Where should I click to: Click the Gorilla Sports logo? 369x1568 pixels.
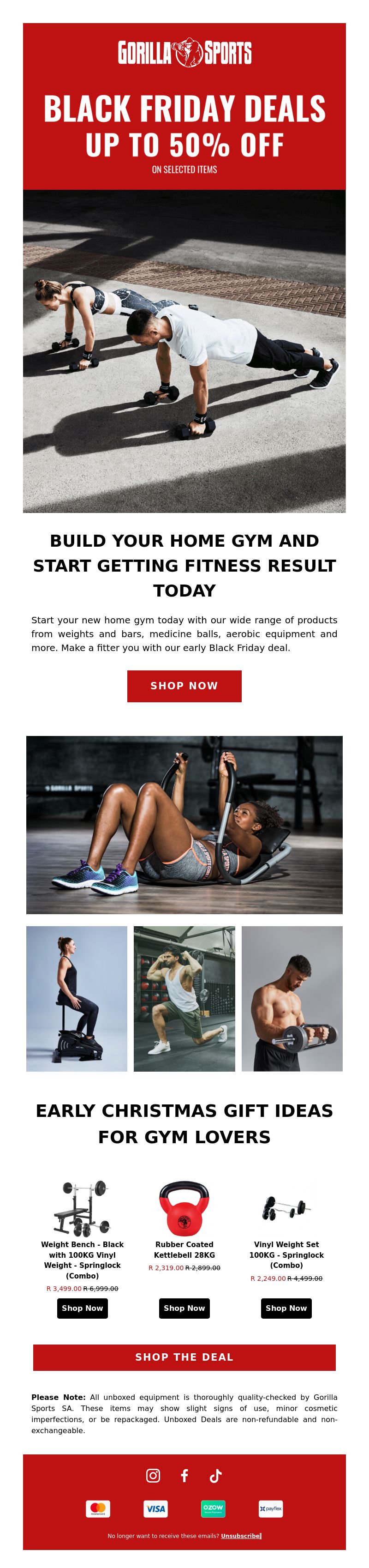click(184, 53)
